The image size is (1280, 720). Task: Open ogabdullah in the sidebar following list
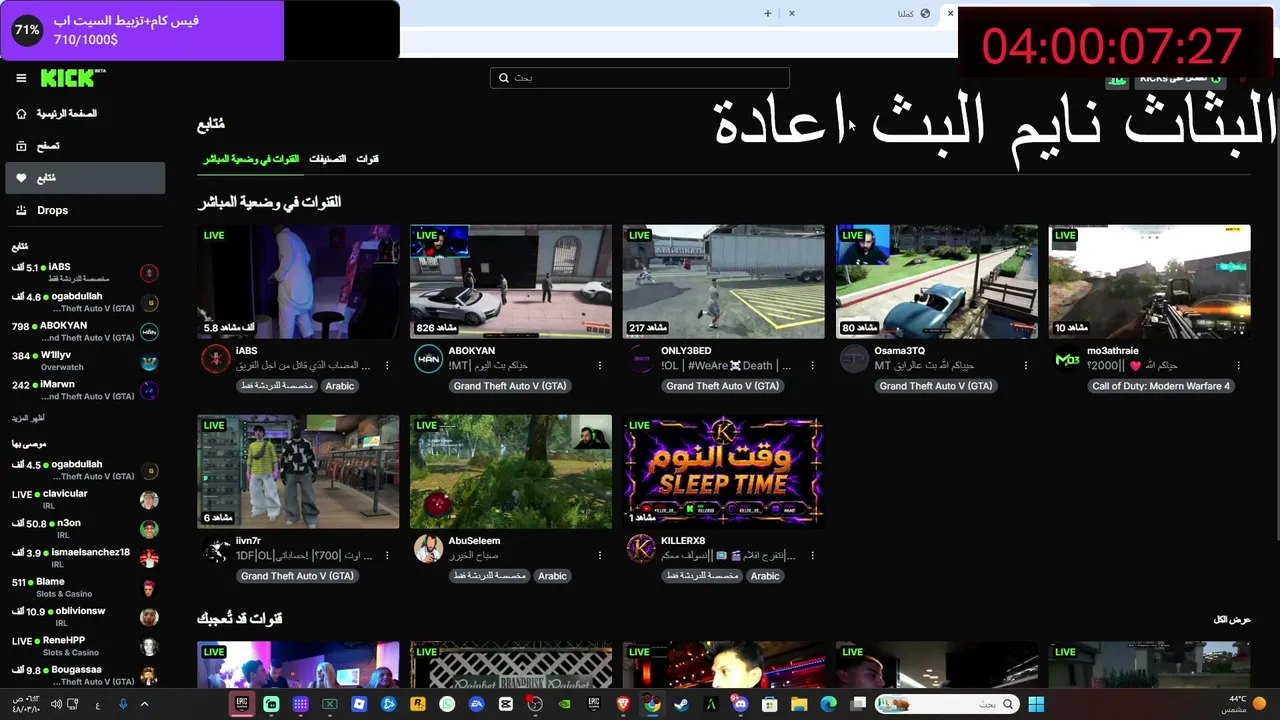pyautogui.click(x=85, y=302)
